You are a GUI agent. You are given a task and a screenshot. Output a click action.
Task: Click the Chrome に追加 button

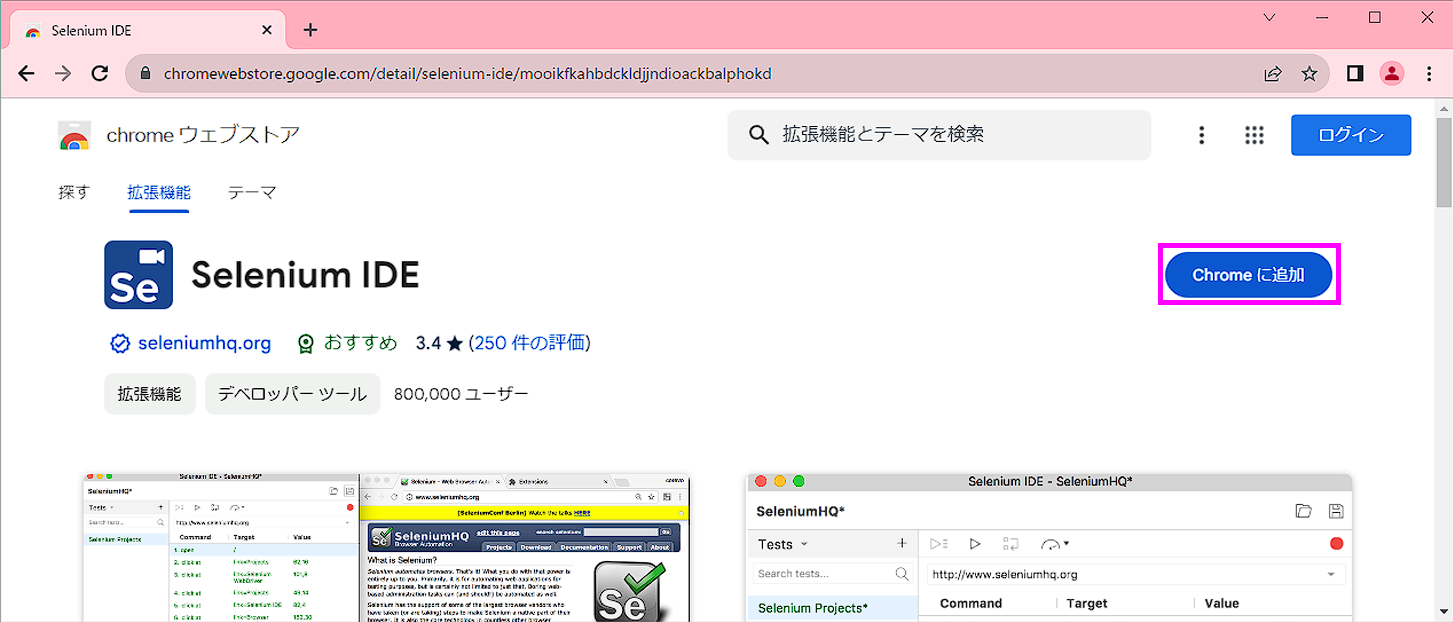pyautogui.click(x=1248, y=274)
